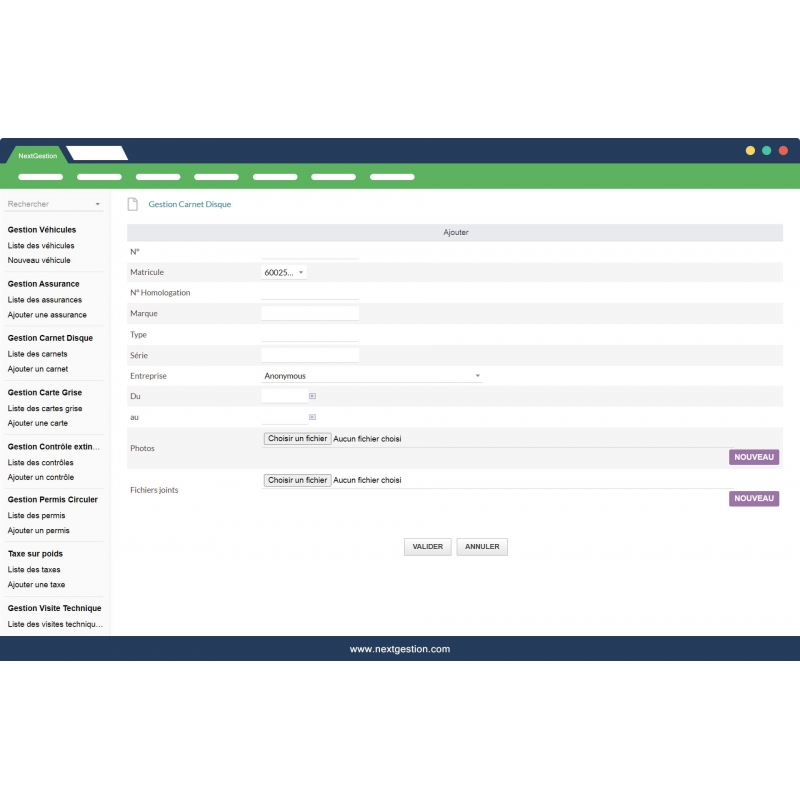Select the last item in the green navigation bar

(x=392, y=176)
